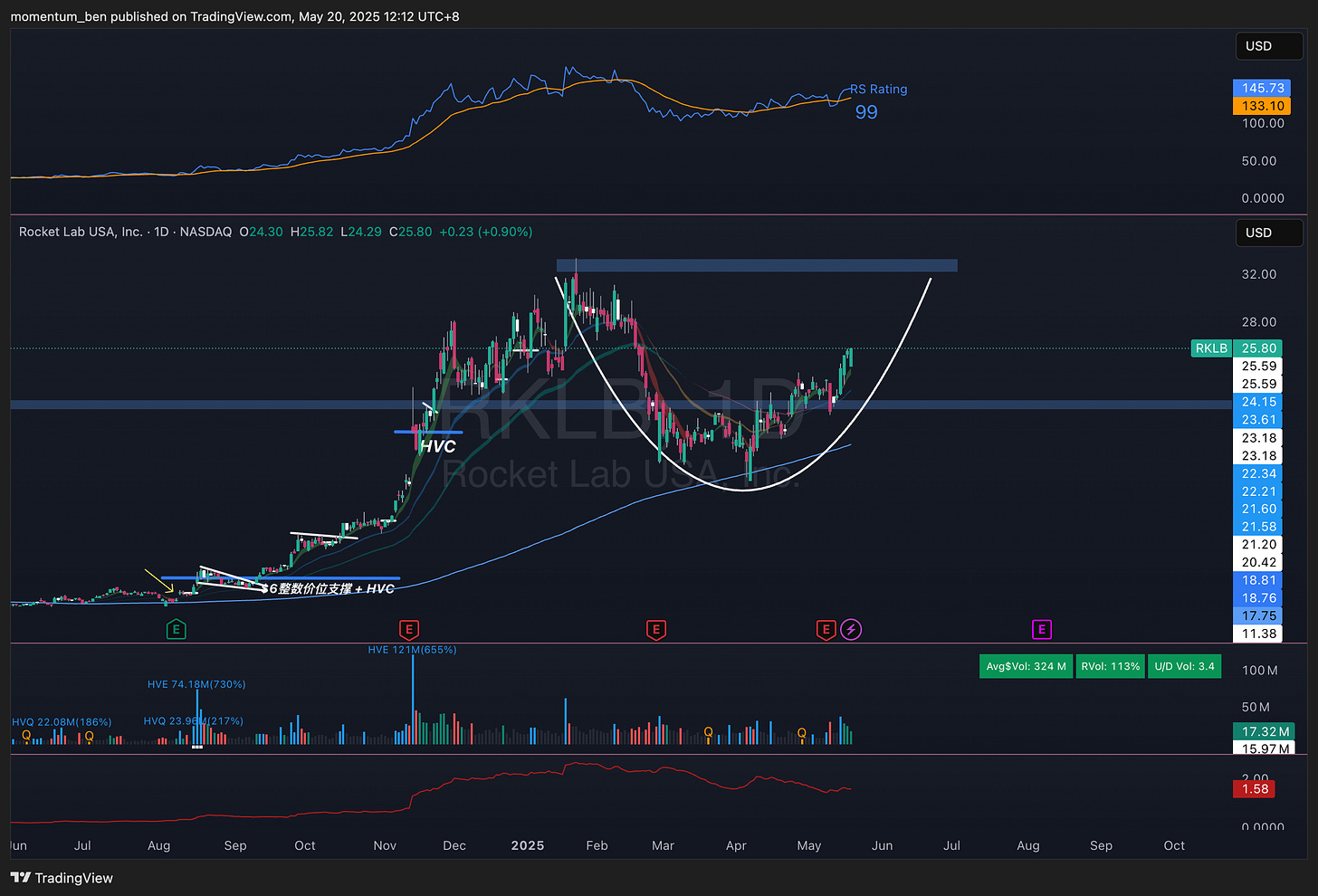Click the 32.00 price axis tick
Screen dimensions: 1318x896
pos(1259,274)
